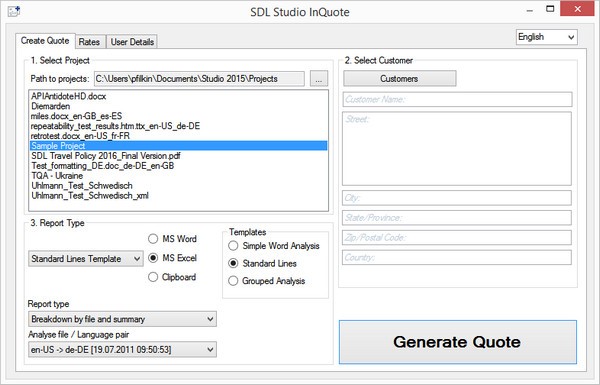Open the Customers button

(399, 79)
